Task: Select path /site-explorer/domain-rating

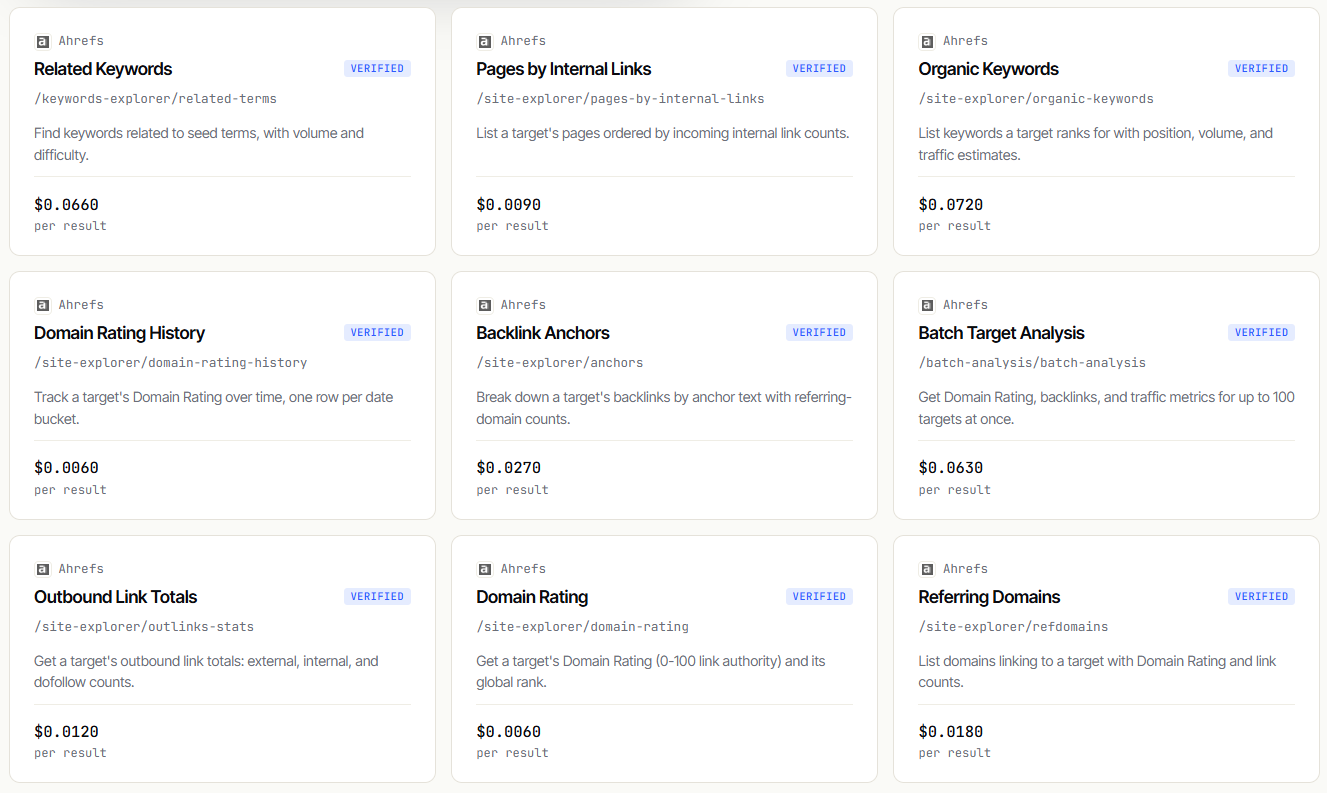Action: click(x=582, y=627)
